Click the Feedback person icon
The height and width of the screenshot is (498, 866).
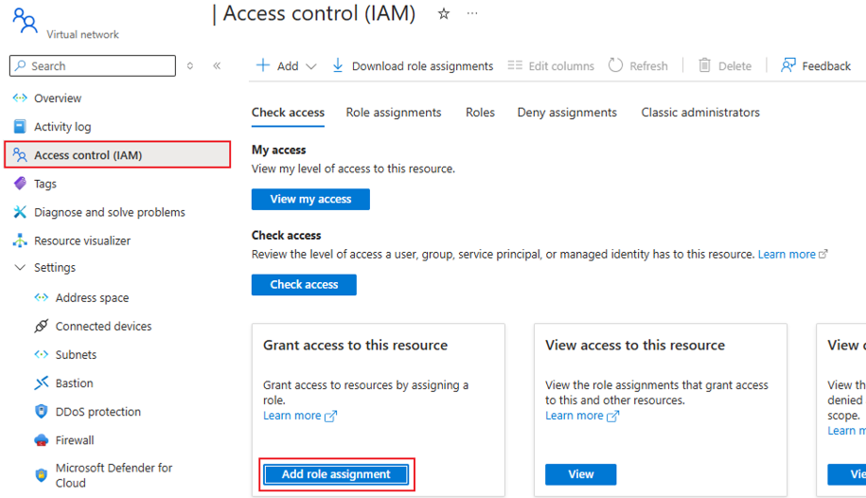(788, 66)
